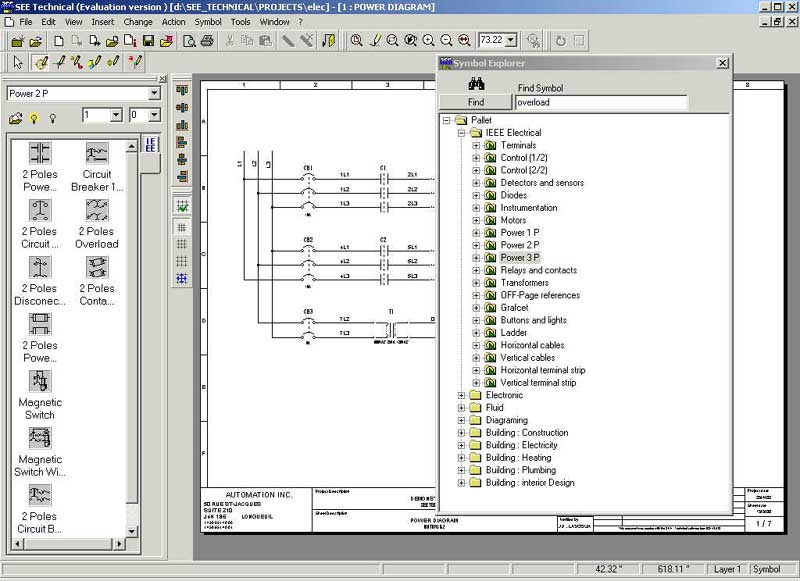Open the File menu
The width and height of the screenshot is (800, 581).
26,22
